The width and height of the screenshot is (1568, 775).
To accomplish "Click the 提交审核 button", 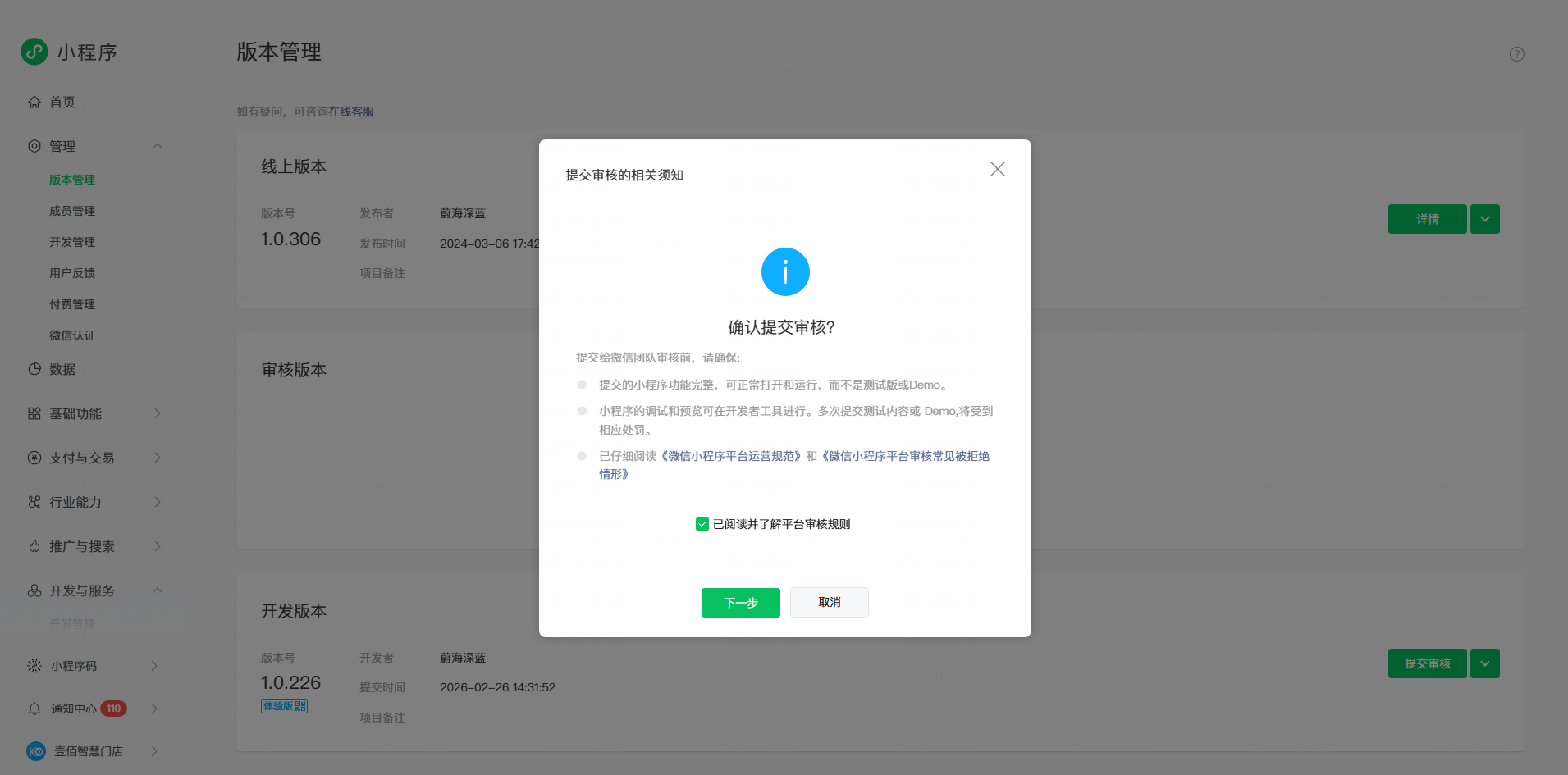I will pos(1428,663).
